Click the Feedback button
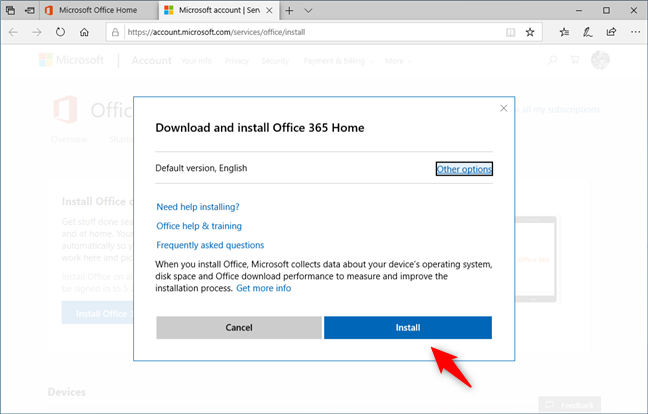The width and height of the screenshot is (648, 414). tap(569, 405)
